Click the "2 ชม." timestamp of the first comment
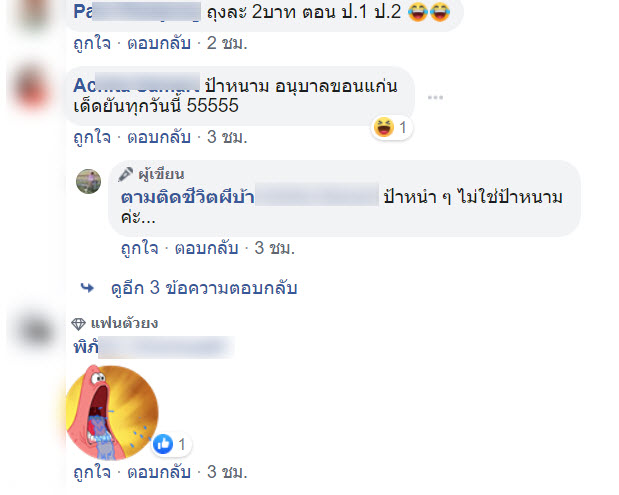The width and height of the screenshot is (619, 495). [x=227, y=43]
